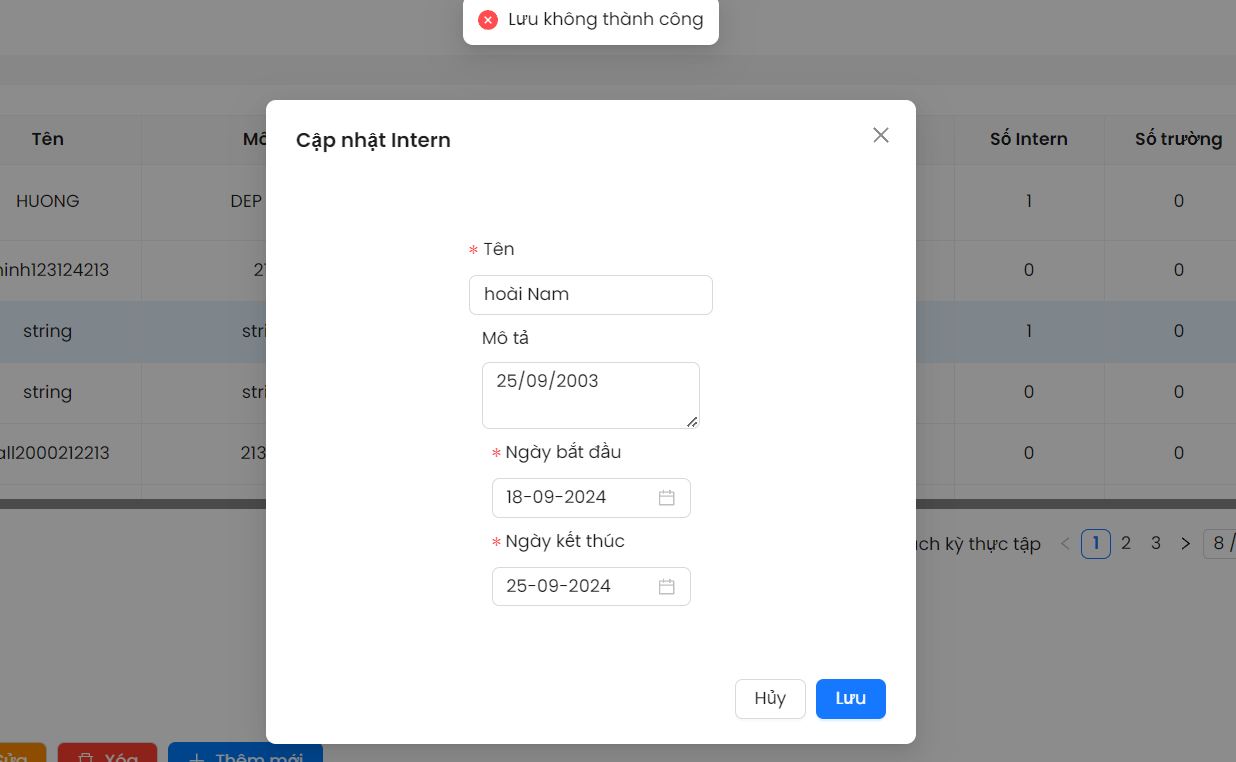This screenshot has height=762, width=1236.
Task: Click the Ngày kết thúc date field
Action: click(x=570, y=587)
